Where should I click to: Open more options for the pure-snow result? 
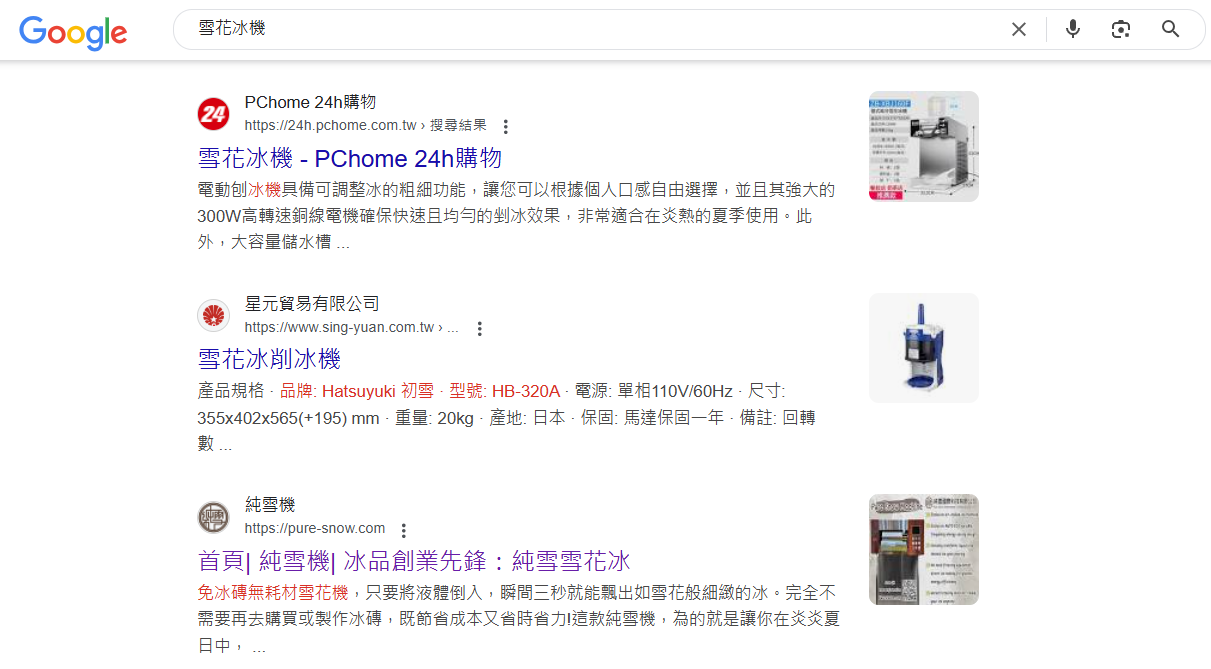coord(404,530)
